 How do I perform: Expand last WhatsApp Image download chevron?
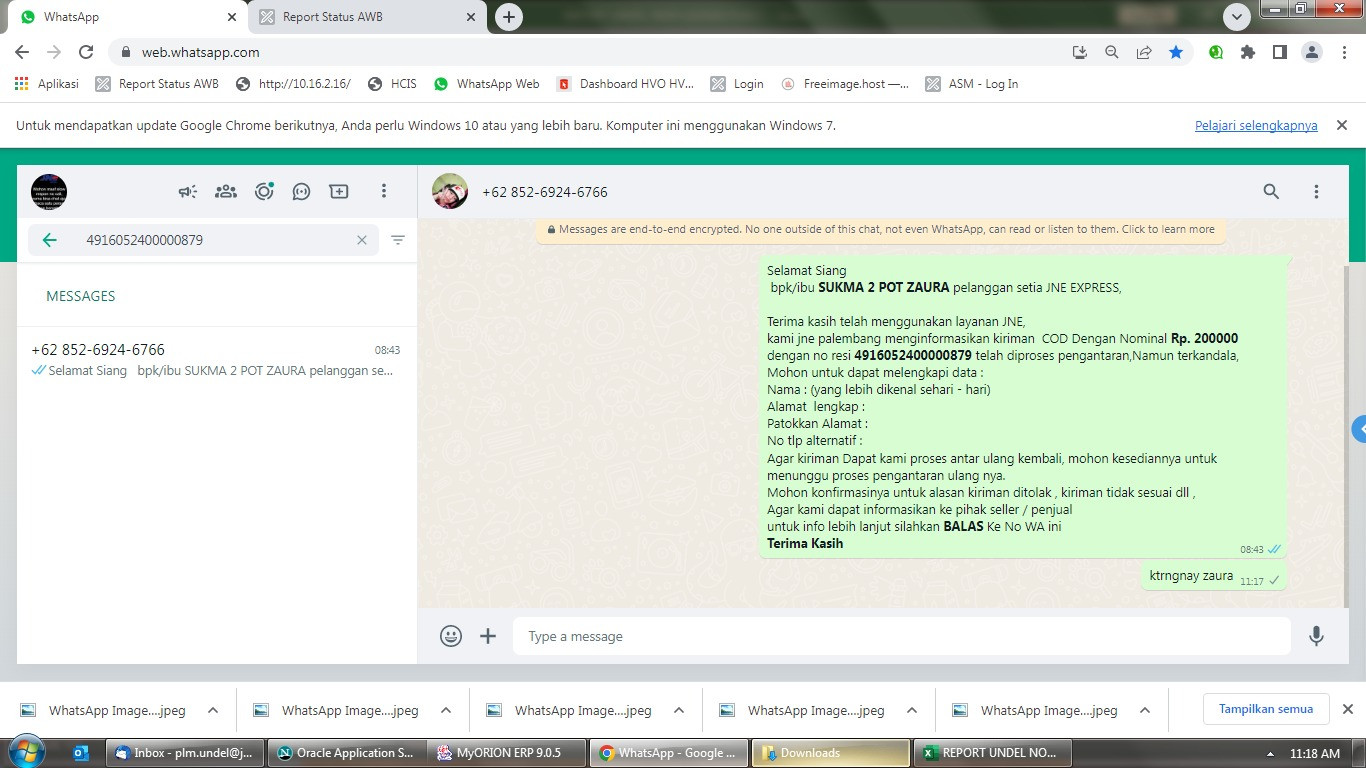(x=1145, y=710)
